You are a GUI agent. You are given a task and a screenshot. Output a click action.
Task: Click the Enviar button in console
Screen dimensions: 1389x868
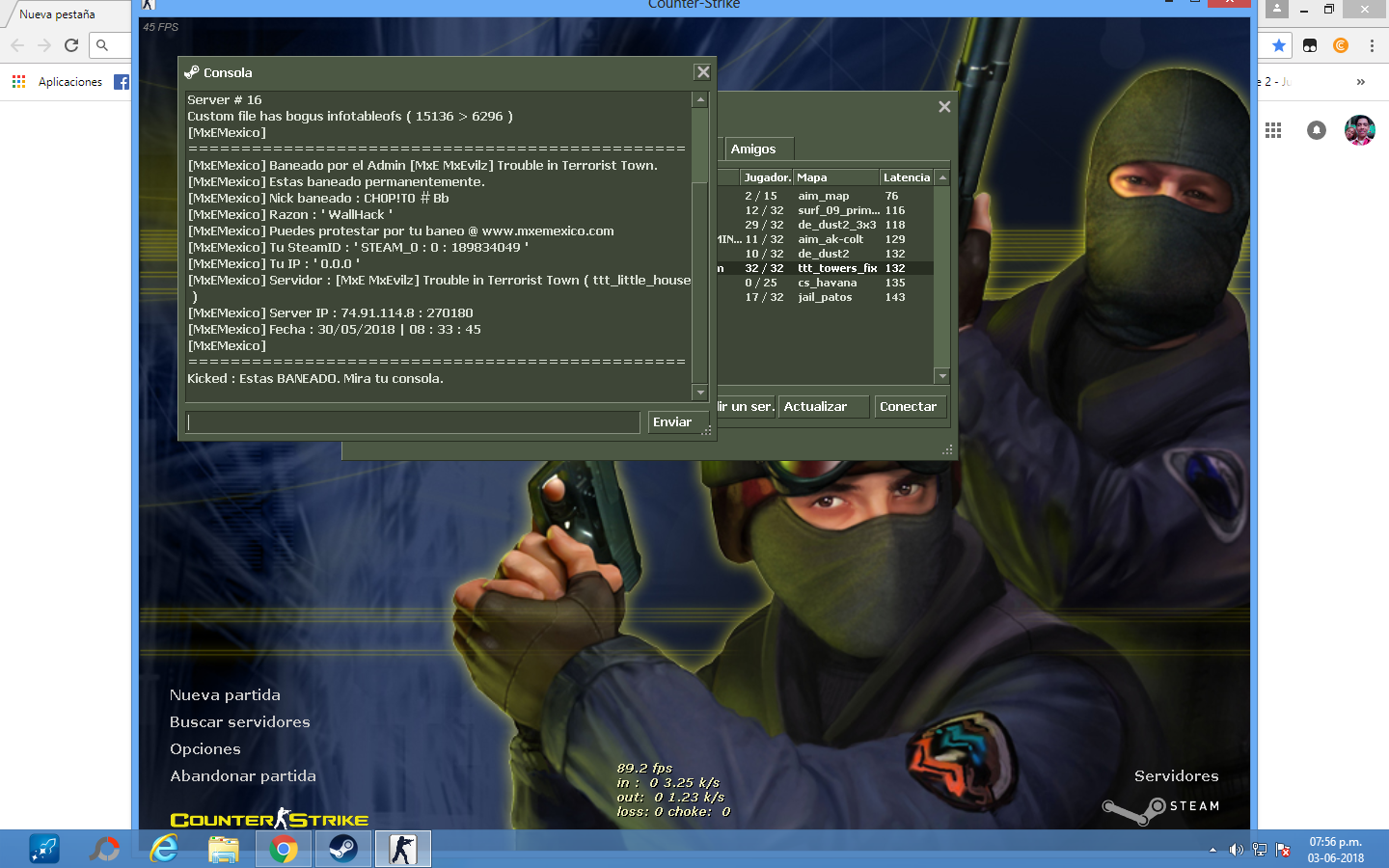pos(679,422)
